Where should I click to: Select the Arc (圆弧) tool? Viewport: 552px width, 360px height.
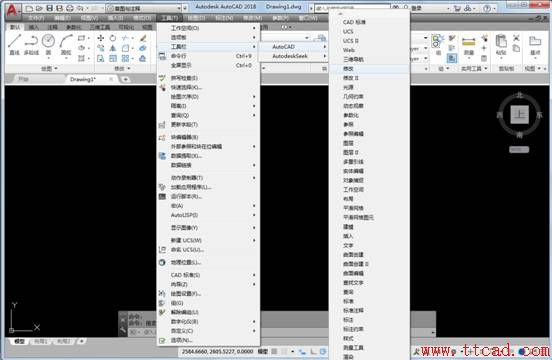[x=66, y=44]
